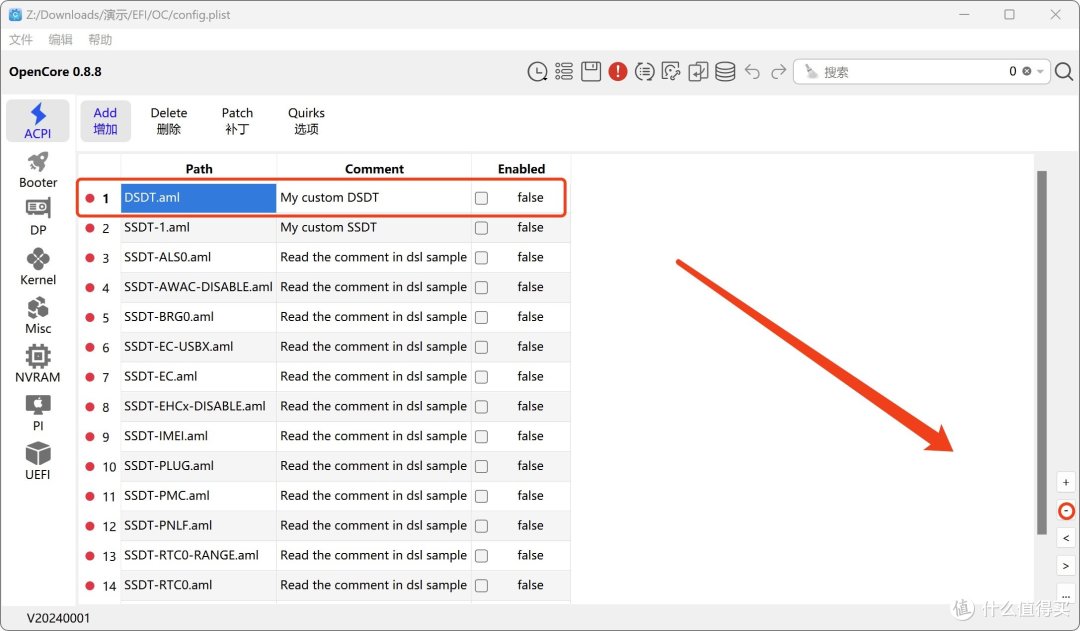Screen dimensions: 1080x631
Task: Select the SSDT-IMEI.aml path cell
Action: tap(198, 436)
